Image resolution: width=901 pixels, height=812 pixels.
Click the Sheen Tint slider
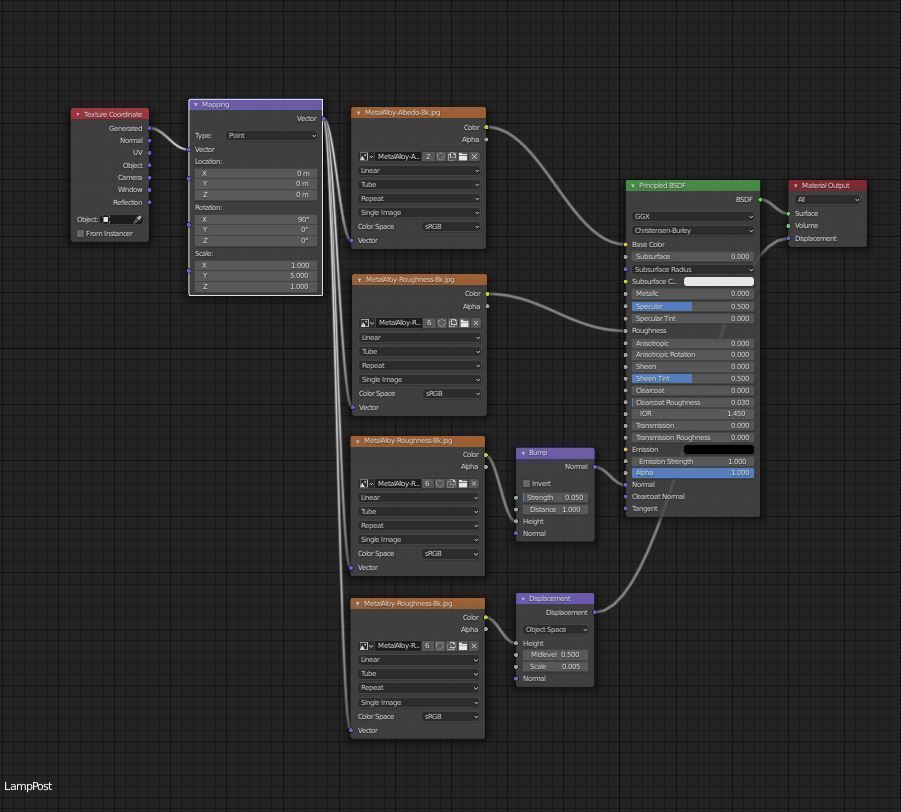click(693, 379)
